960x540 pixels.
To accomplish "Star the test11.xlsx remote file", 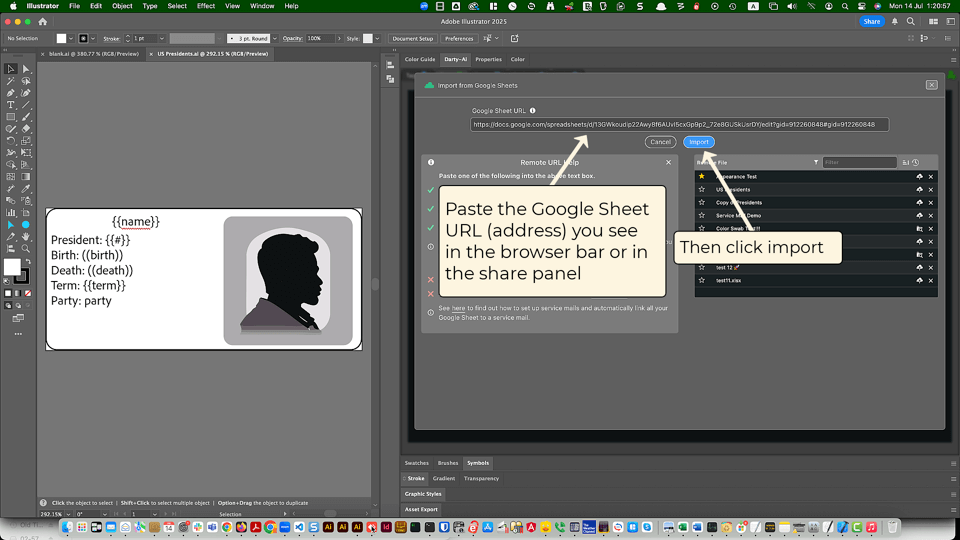I will 702,280.
